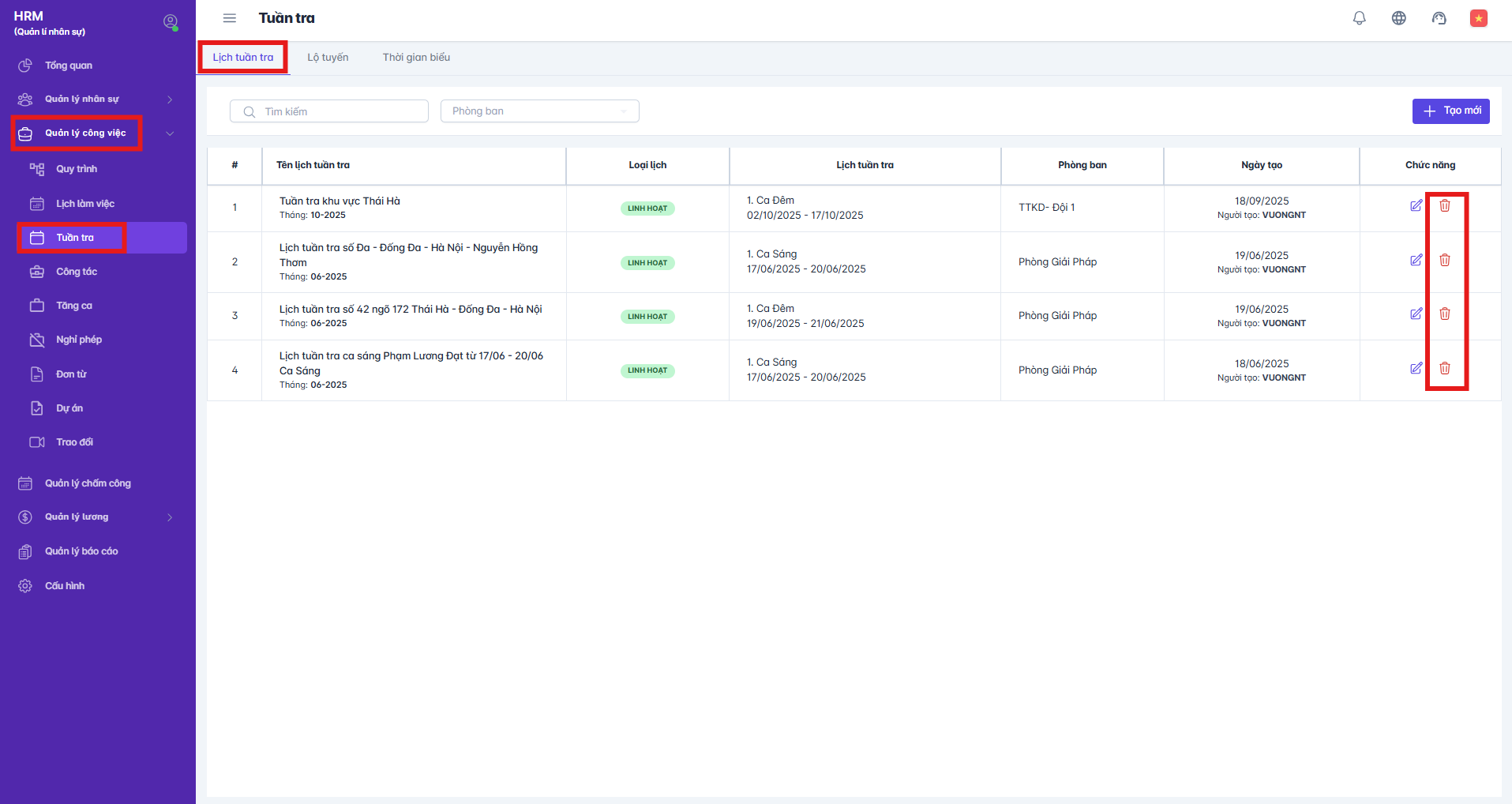The image size is (1512, 804).
Task: Delete patrol schedule in row 3
Action: 1444,314
